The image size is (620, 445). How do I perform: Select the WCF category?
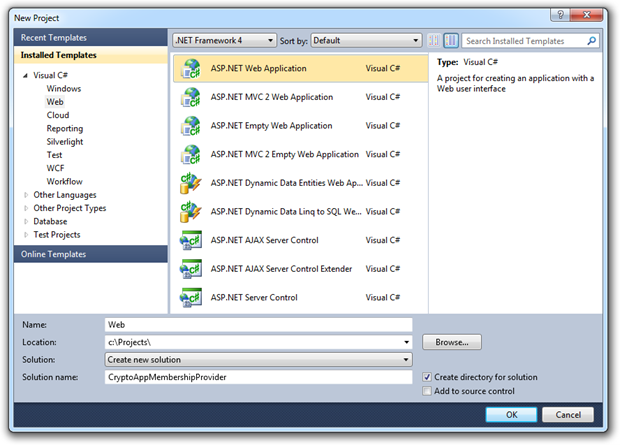click(55, 168)
